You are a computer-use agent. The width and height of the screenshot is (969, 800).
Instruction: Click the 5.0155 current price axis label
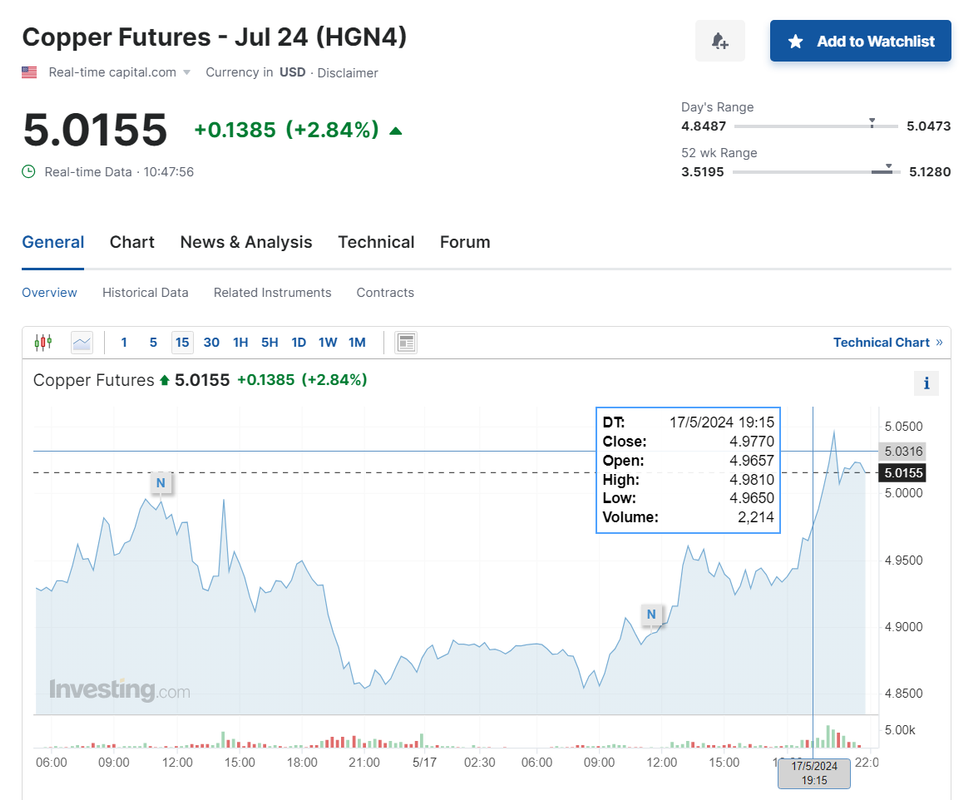902,473
